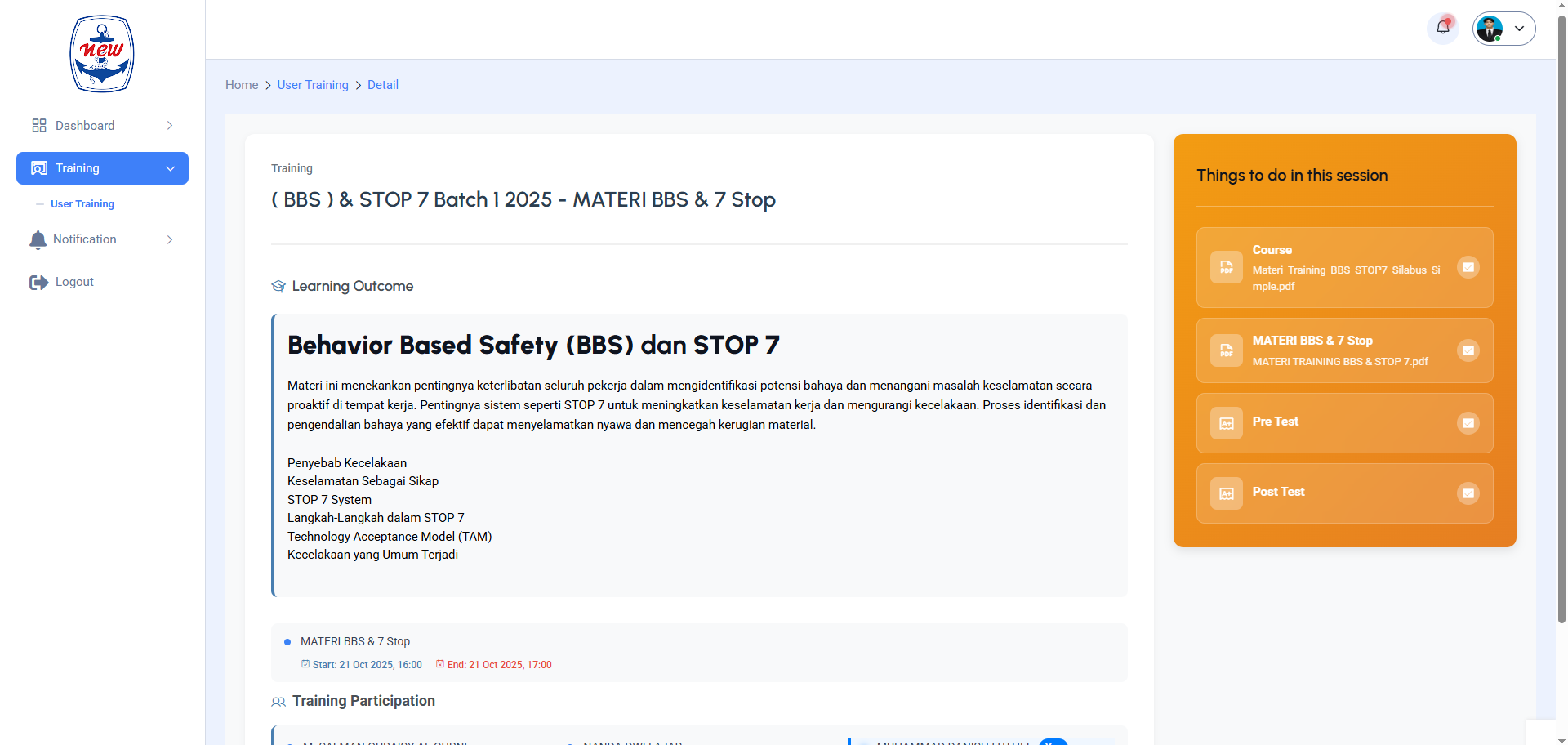Screen dimensions: 1568x745
Task: Select the Training menu item
Action: pos(102,168)
